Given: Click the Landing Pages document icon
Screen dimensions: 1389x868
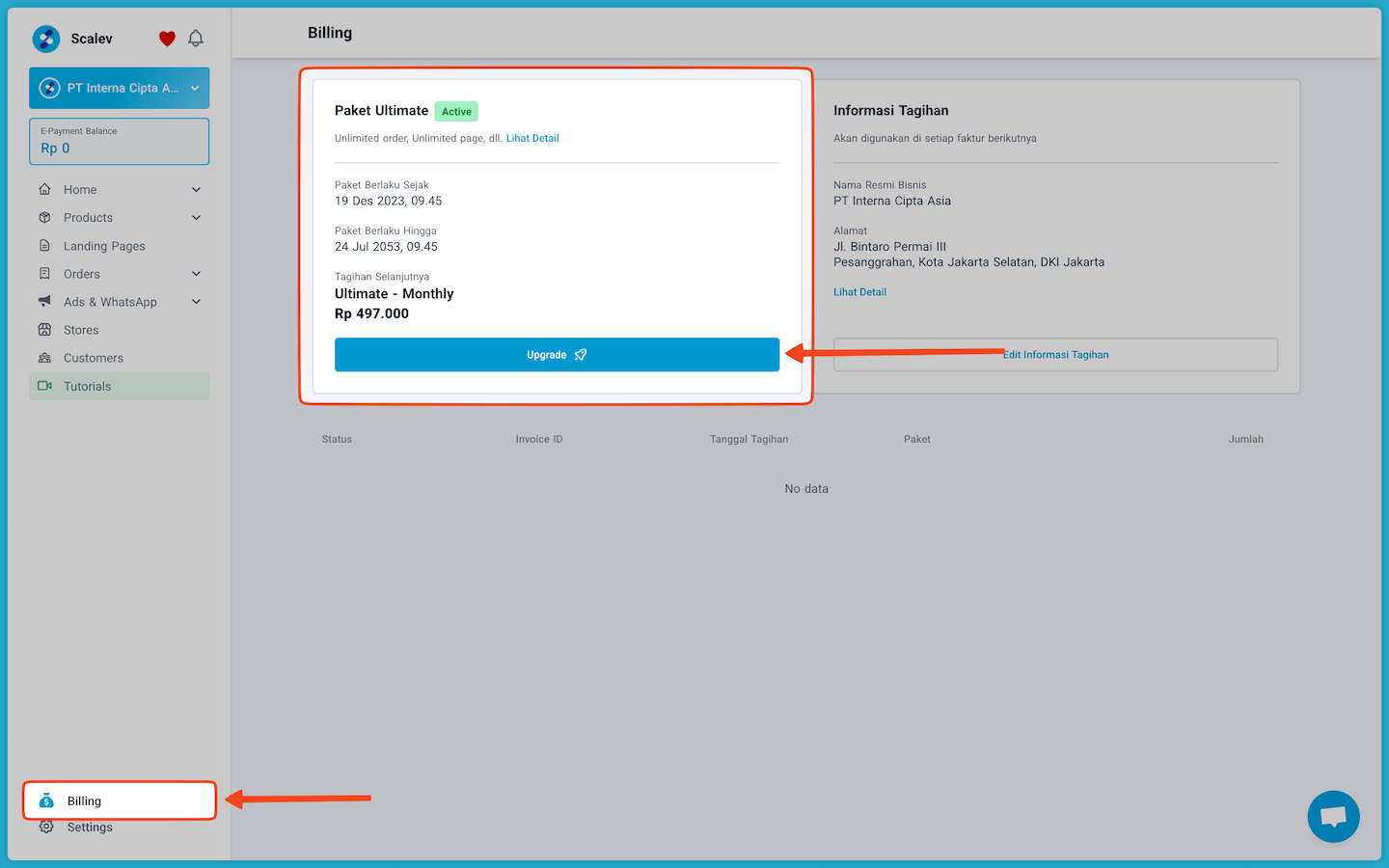Looking at the screenshot, I should click(x=44, y=245).
